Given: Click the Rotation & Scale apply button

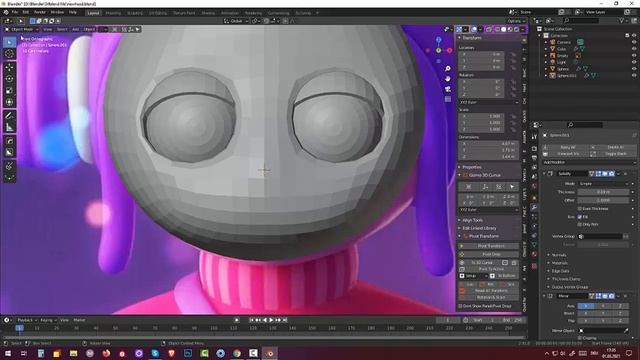Looking at the screenshot, I should coord(490,297).
